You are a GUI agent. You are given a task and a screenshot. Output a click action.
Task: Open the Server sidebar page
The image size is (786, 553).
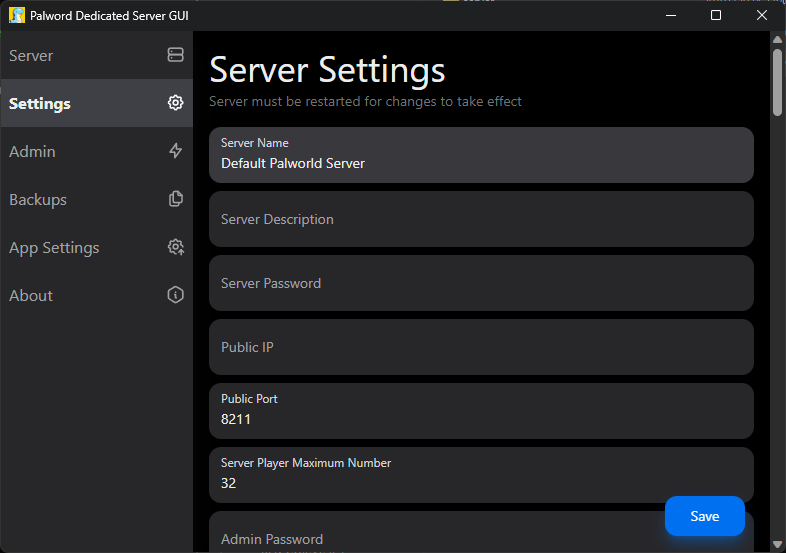[x=32, y=56]
